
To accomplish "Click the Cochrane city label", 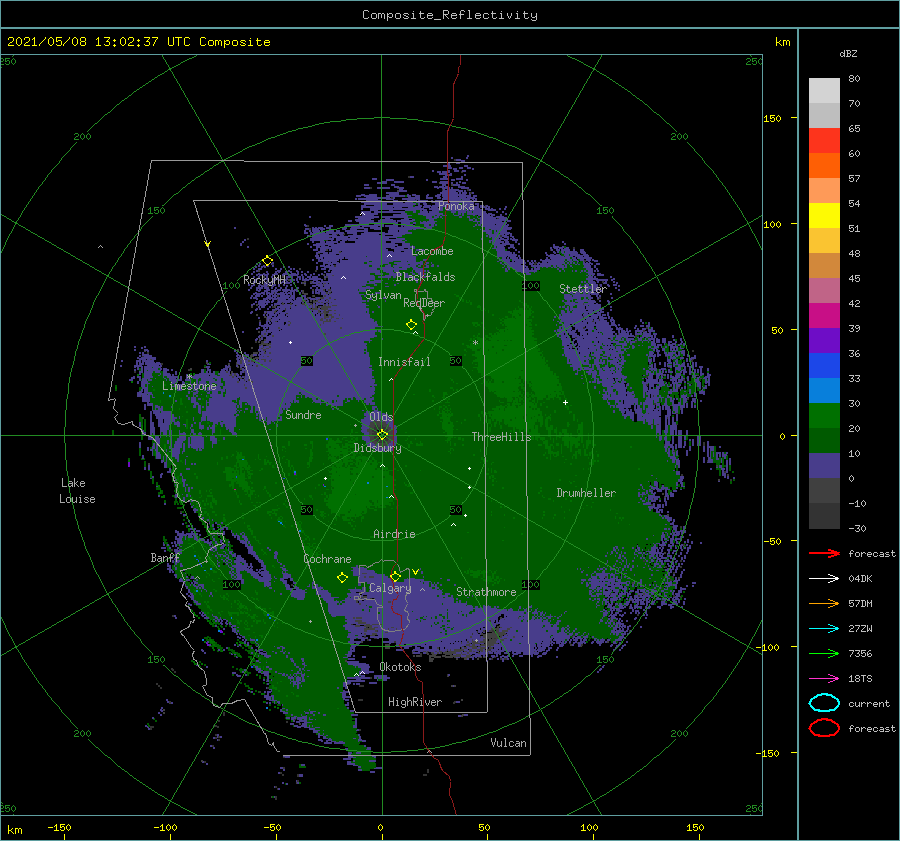I will (327, 559).
